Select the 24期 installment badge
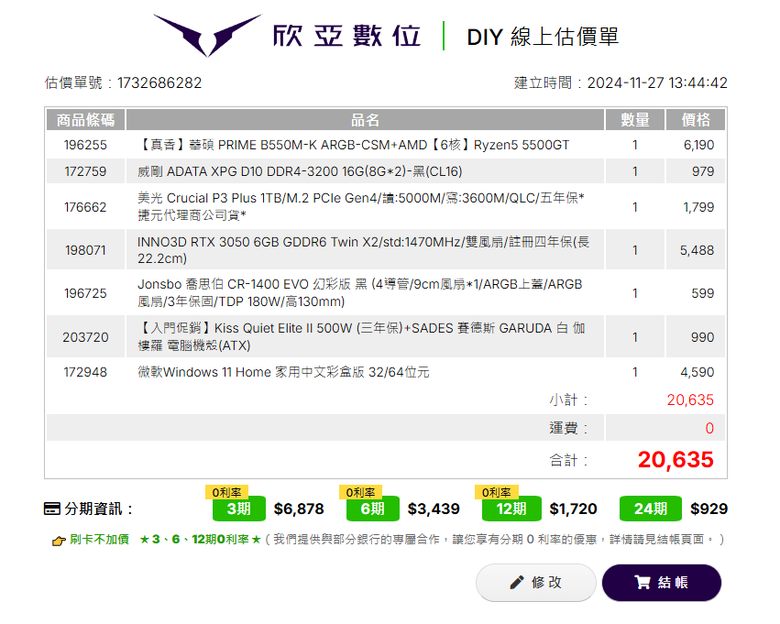The width and height of the screenshot is (780, 624). click(x=650, y=509)
